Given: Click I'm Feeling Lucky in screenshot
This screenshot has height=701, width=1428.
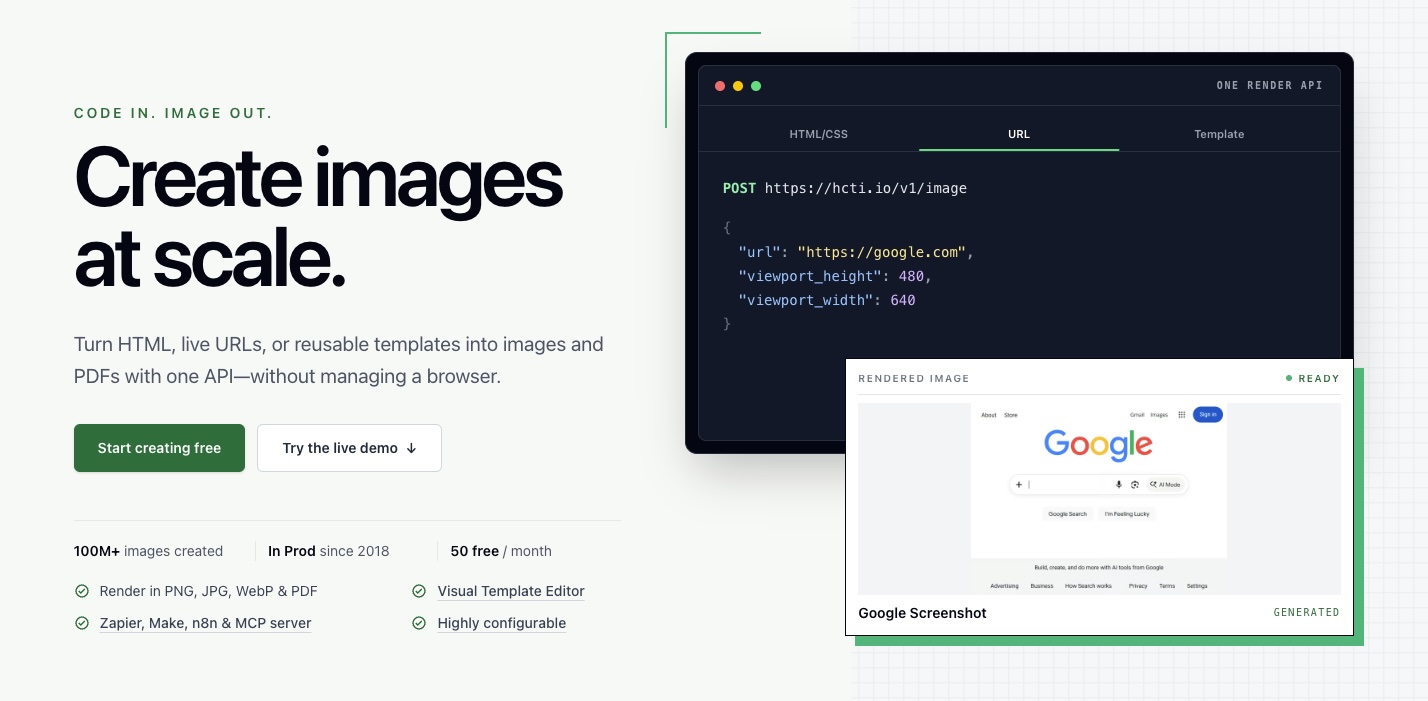Looking at the screenshot, I should [1126, 514].
